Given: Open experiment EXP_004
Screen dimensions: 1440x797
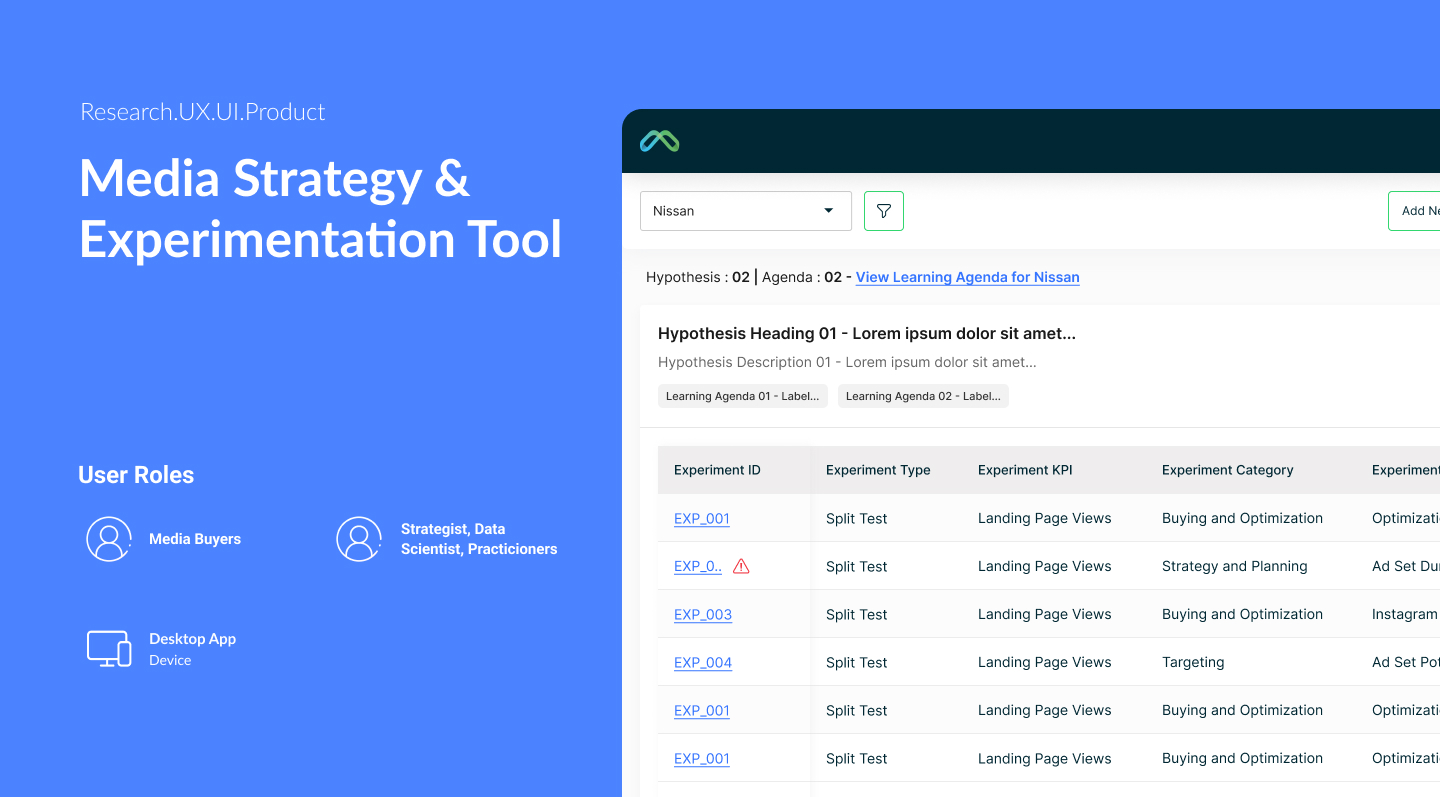Looking at the screenshot, I should [x=702, y=662].
